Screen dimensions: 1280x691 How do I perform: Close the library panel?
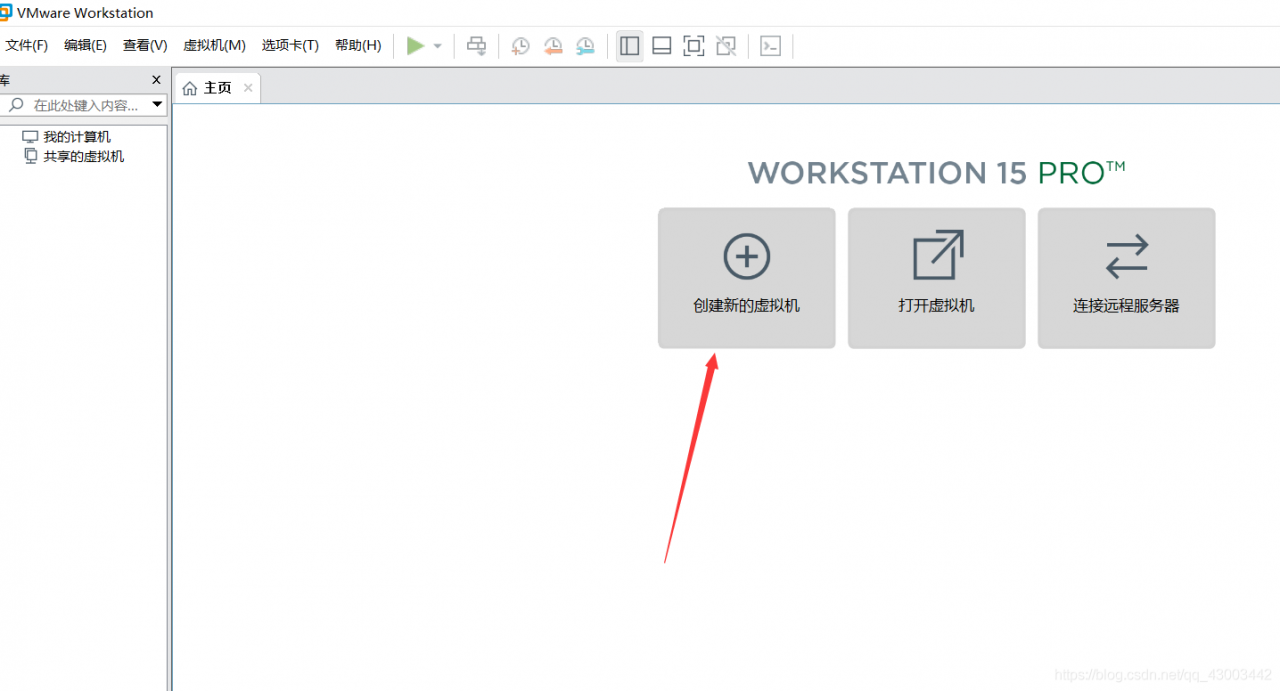click(156, 80)
